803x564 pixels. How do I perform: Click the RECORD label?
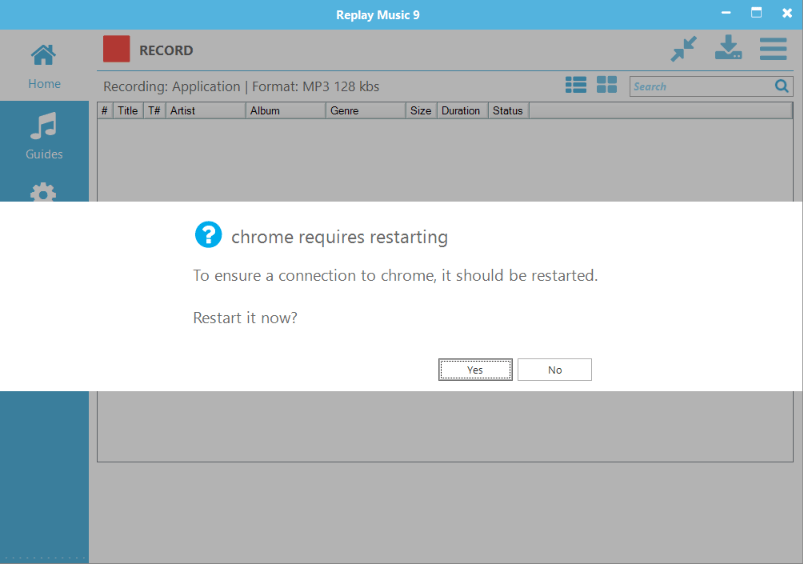[x=166, y=50]
